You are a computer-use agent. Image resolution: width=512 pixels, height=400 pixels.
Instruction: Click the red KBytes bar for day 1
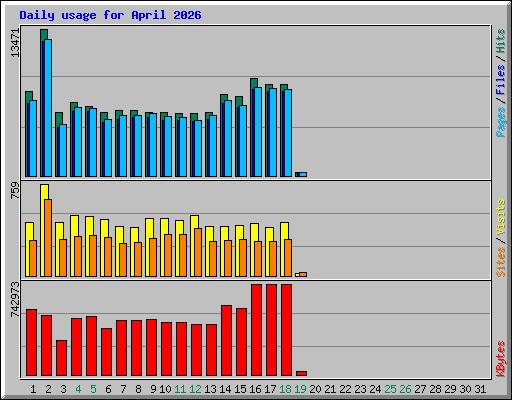(31, 343)
